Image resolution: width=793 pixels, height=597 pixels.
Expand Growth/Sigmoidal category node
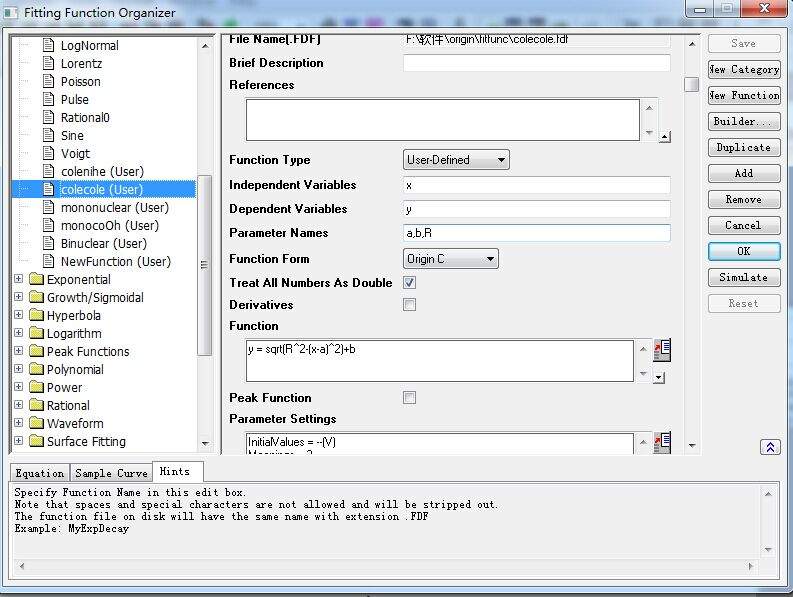tap(18, 297)
